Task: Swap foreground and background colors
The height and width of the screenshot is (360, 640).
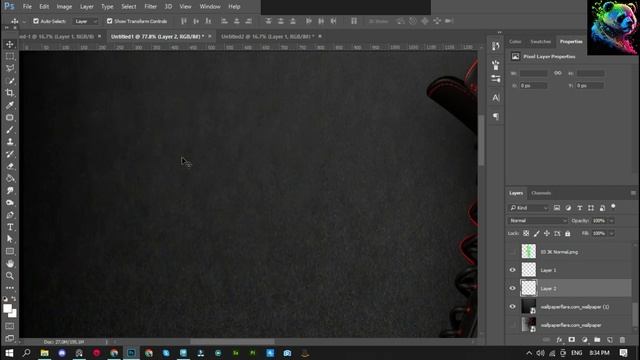Action: pyautogui.click(x=14, y=299)
